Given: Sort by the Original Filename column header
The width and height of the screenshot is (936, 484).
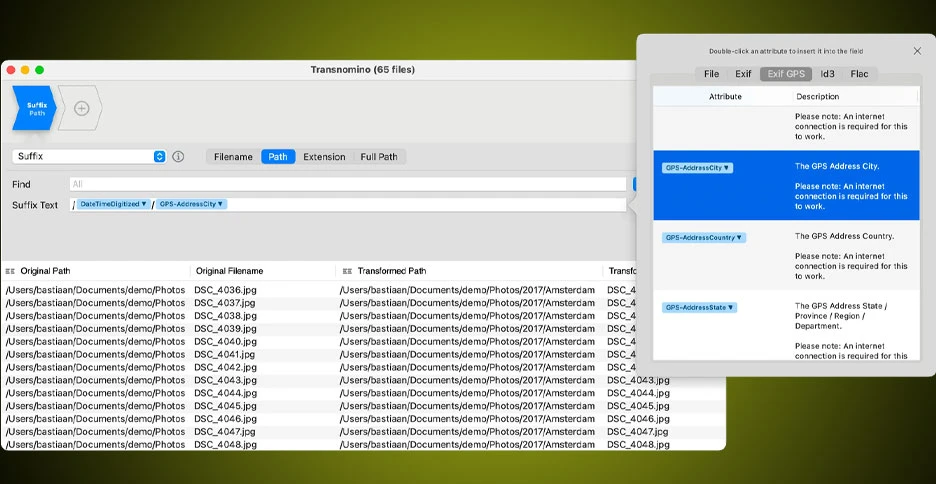Looking at the screenshot, I should pos(229,271).
